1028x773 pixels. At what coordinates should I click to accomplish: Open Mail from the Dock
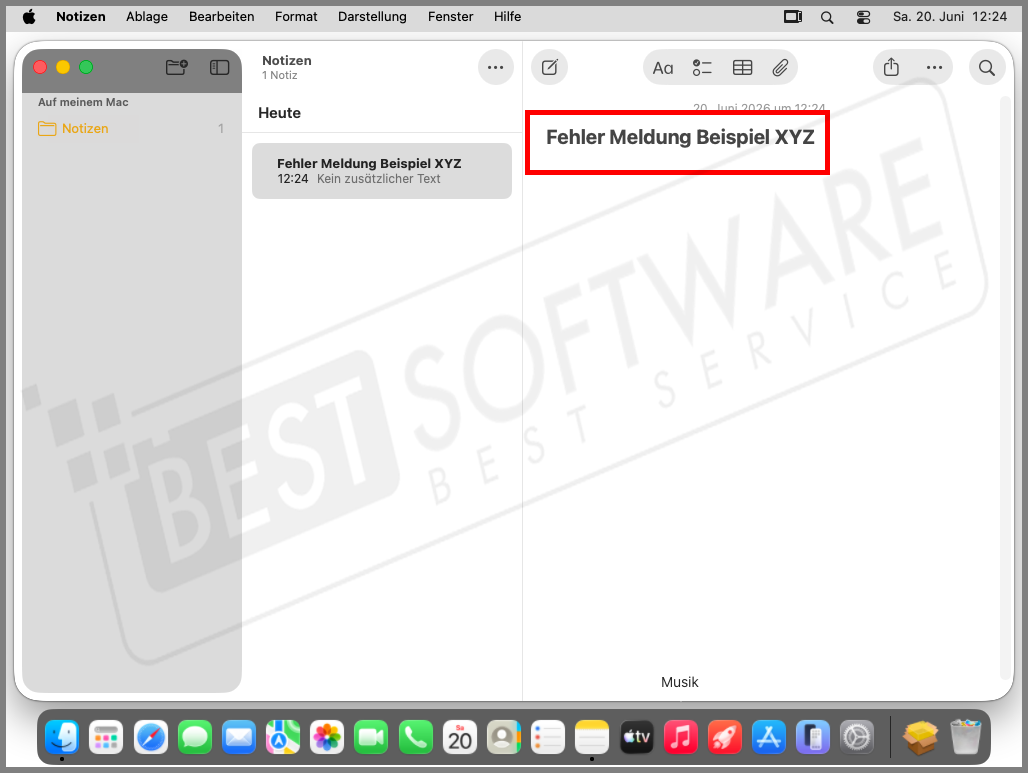coord(239,737)
